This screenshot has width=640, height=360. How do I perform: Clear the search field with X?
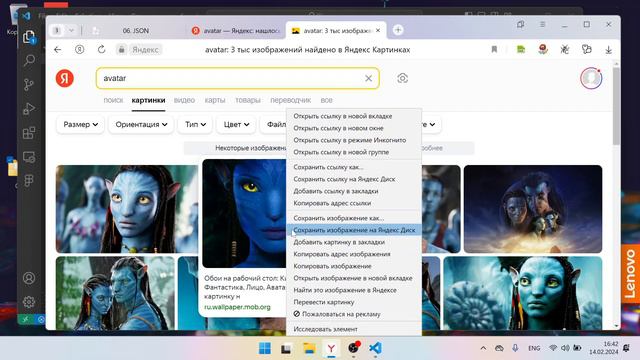(368, 78)
